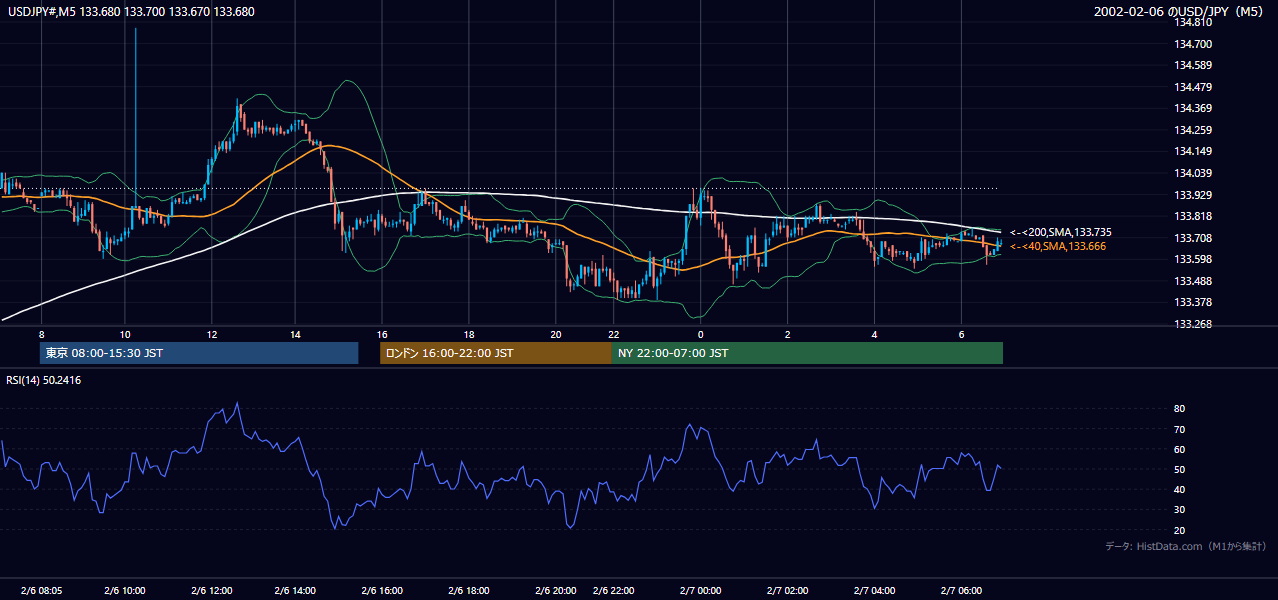Click price axis value 134.149
This screenshot has height=600, width=1278.
1192,152
